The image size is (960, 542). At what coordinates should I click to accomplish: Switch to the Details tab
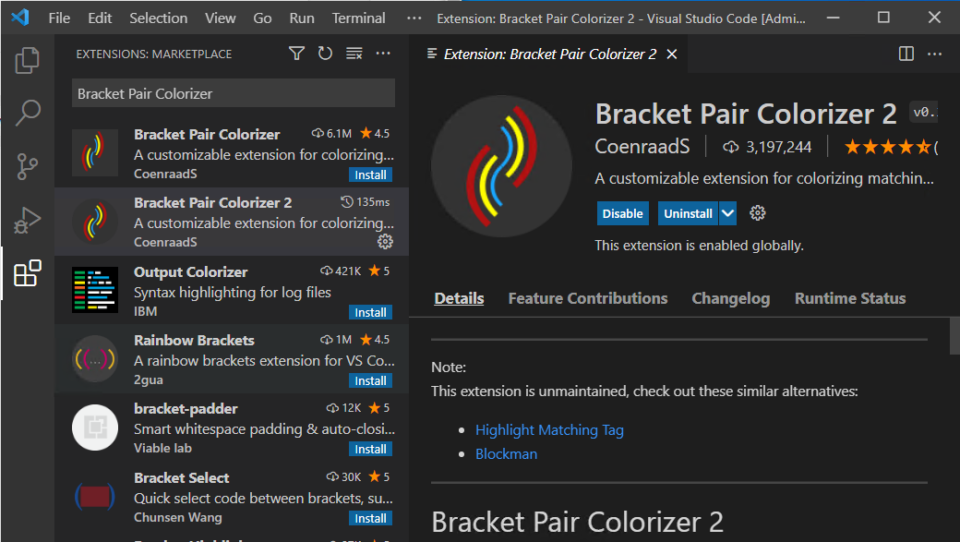459,298
